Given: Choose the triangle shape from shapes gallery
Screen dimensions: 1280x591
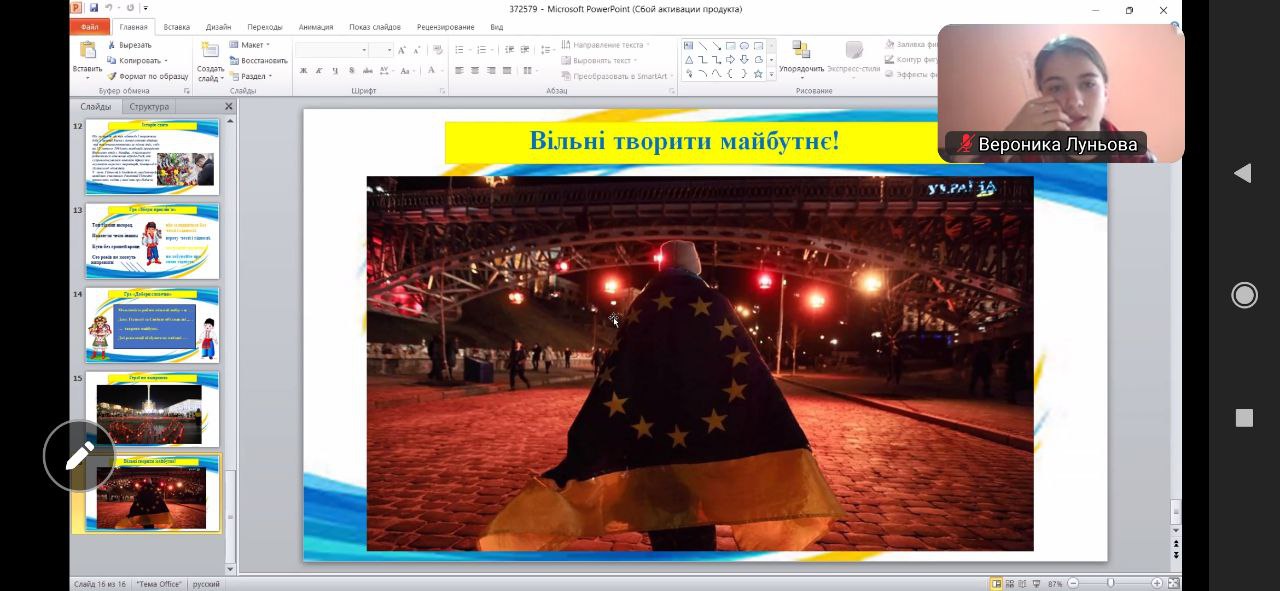Looking at the screenshot, I should pyautogui.click(x=689, y=59).
